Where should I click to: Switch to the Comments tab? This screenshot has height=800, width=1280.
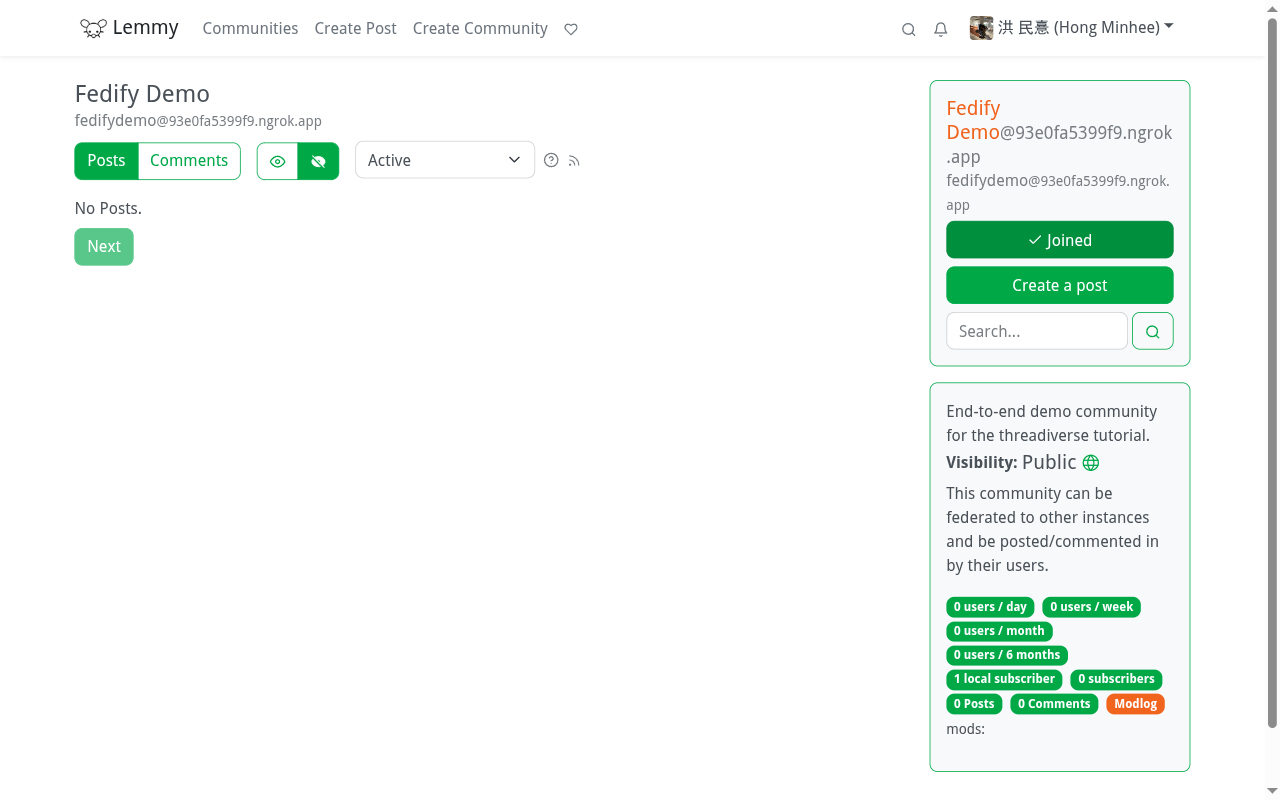tap(189, 161)
